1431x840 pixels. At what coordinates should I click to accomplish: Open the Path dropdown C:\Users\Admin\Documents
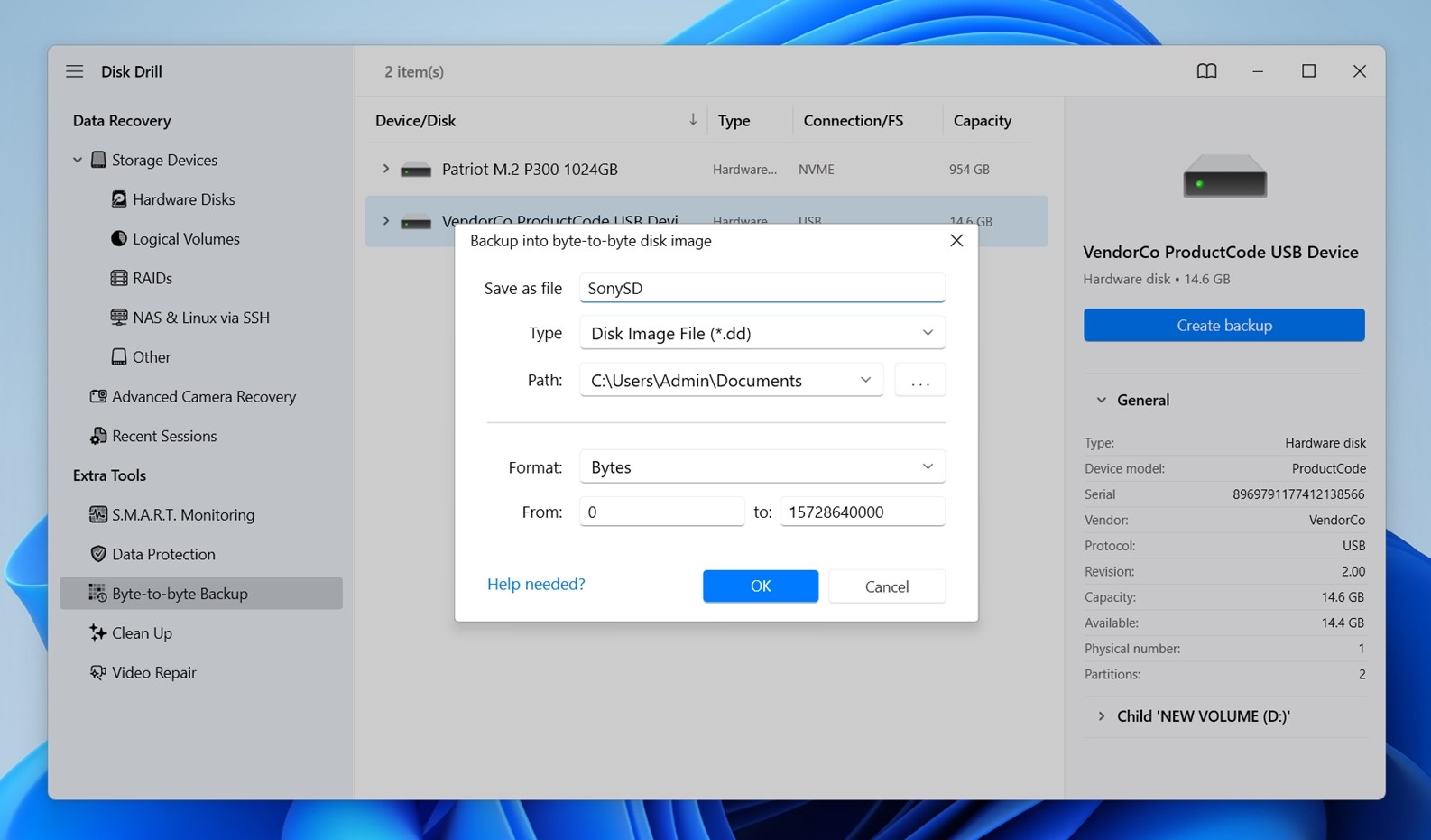click(731, 380)
